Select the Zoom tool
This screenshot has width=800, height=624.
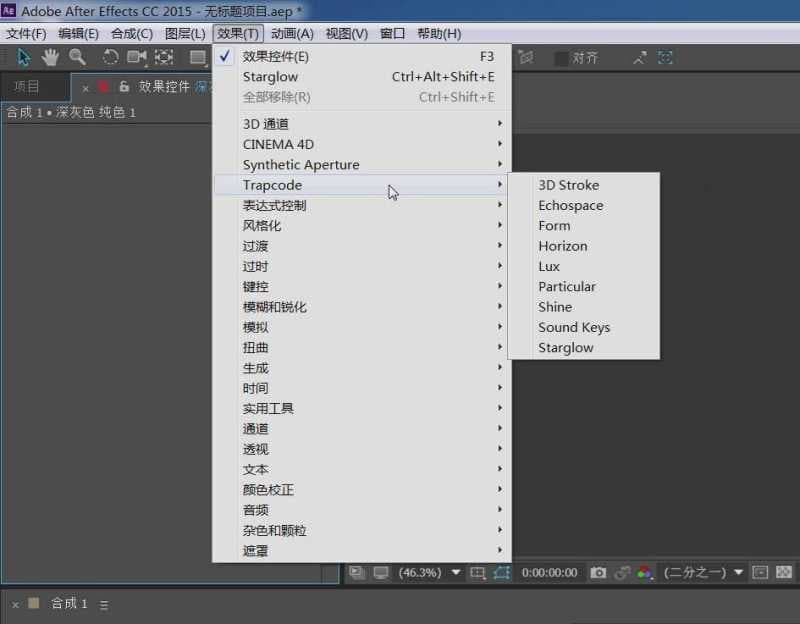point(76,57)
